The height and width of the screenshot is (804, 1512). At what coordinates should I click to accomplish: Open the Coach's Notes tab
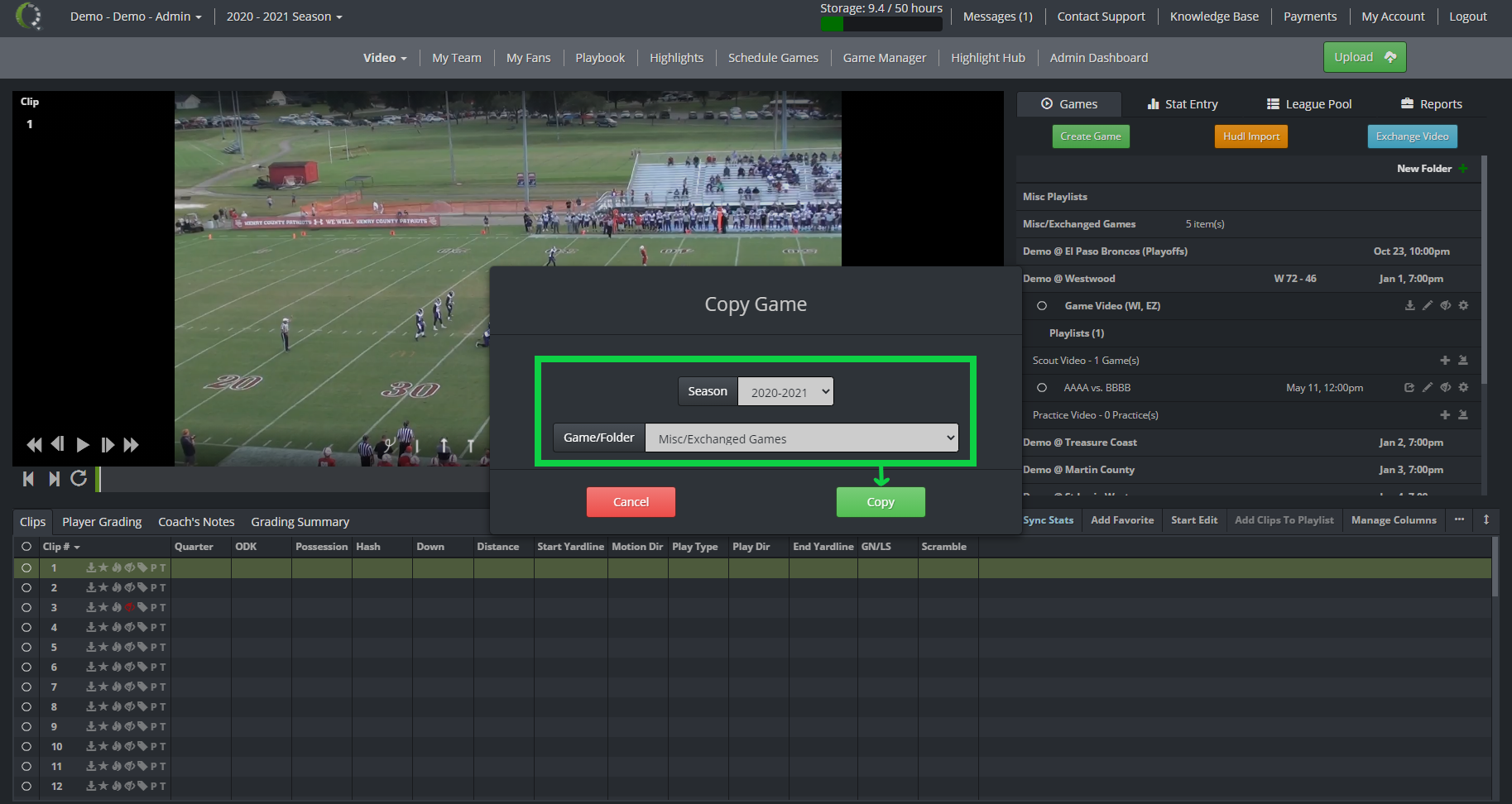196,522
